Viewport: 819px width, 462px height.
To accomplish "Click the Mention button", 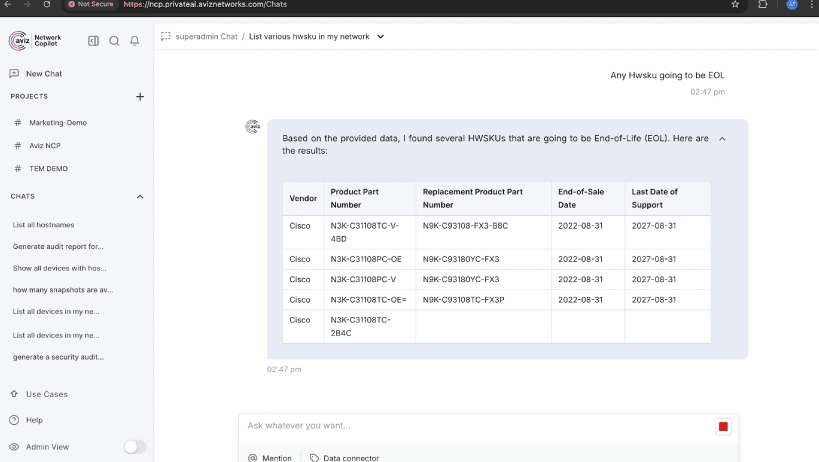I will tap(270, 458).
